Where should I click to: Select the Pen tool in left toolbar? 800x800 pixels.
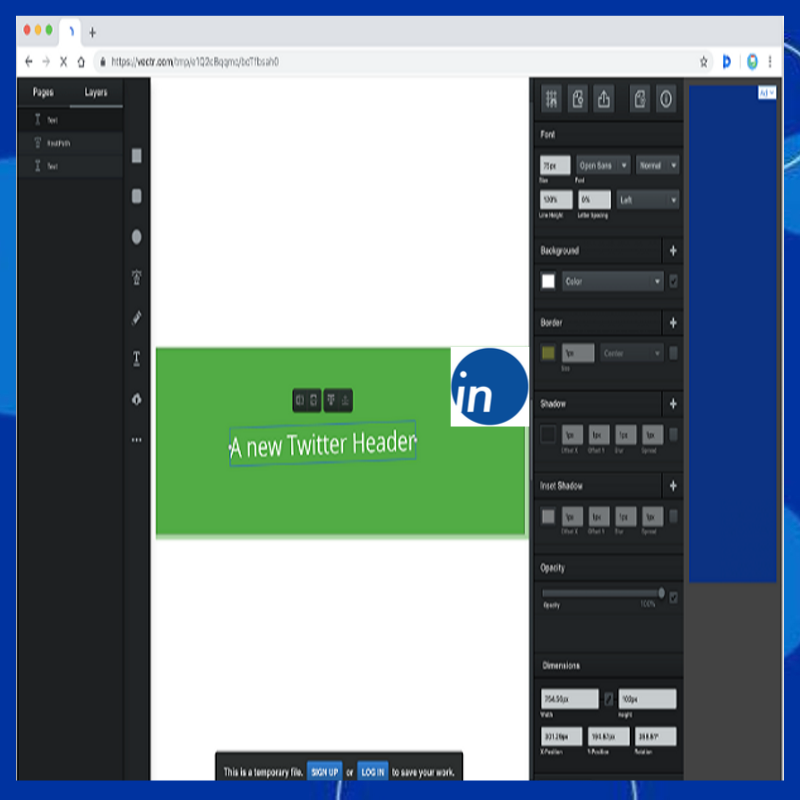tap(136, 277)
